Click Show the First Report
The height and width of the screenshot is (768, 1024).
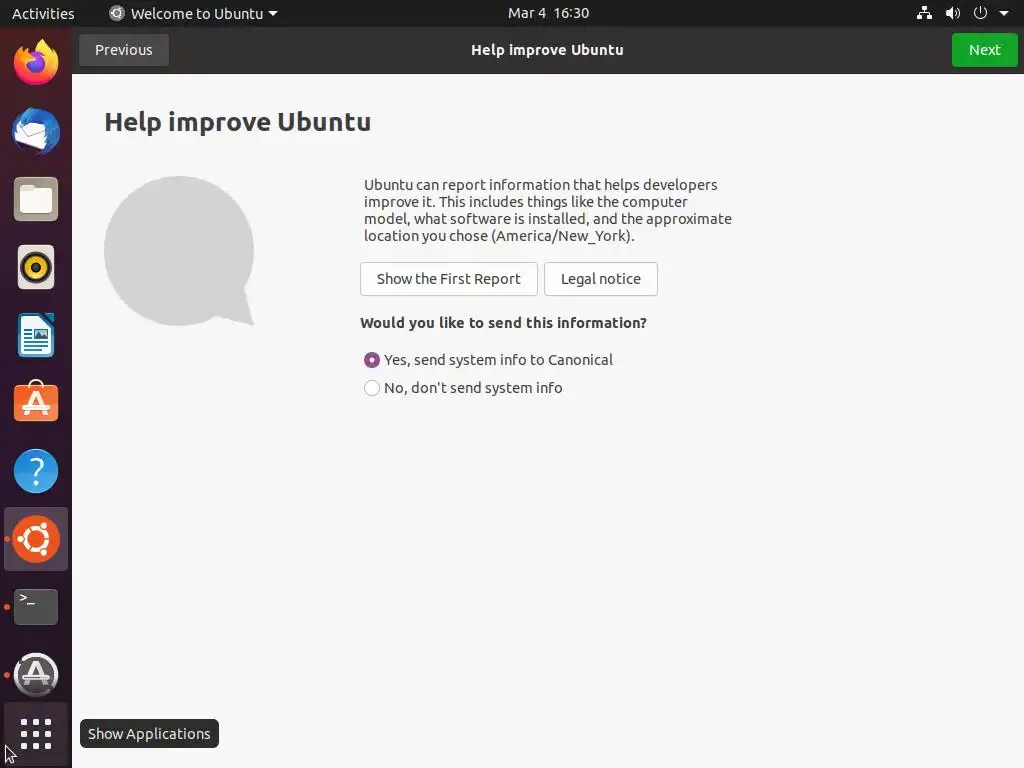[x=449, y=279]
